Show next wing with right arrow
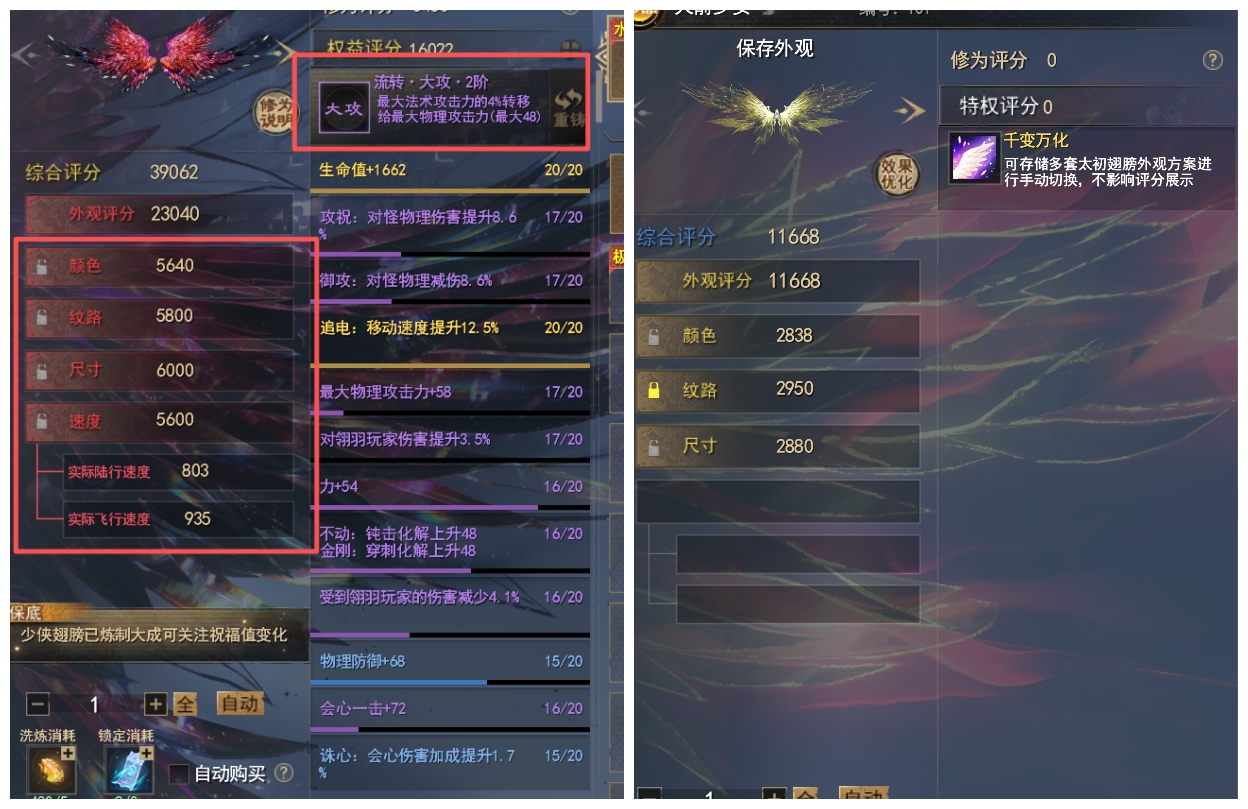1248x809 pixels. [x=910, y=109]
